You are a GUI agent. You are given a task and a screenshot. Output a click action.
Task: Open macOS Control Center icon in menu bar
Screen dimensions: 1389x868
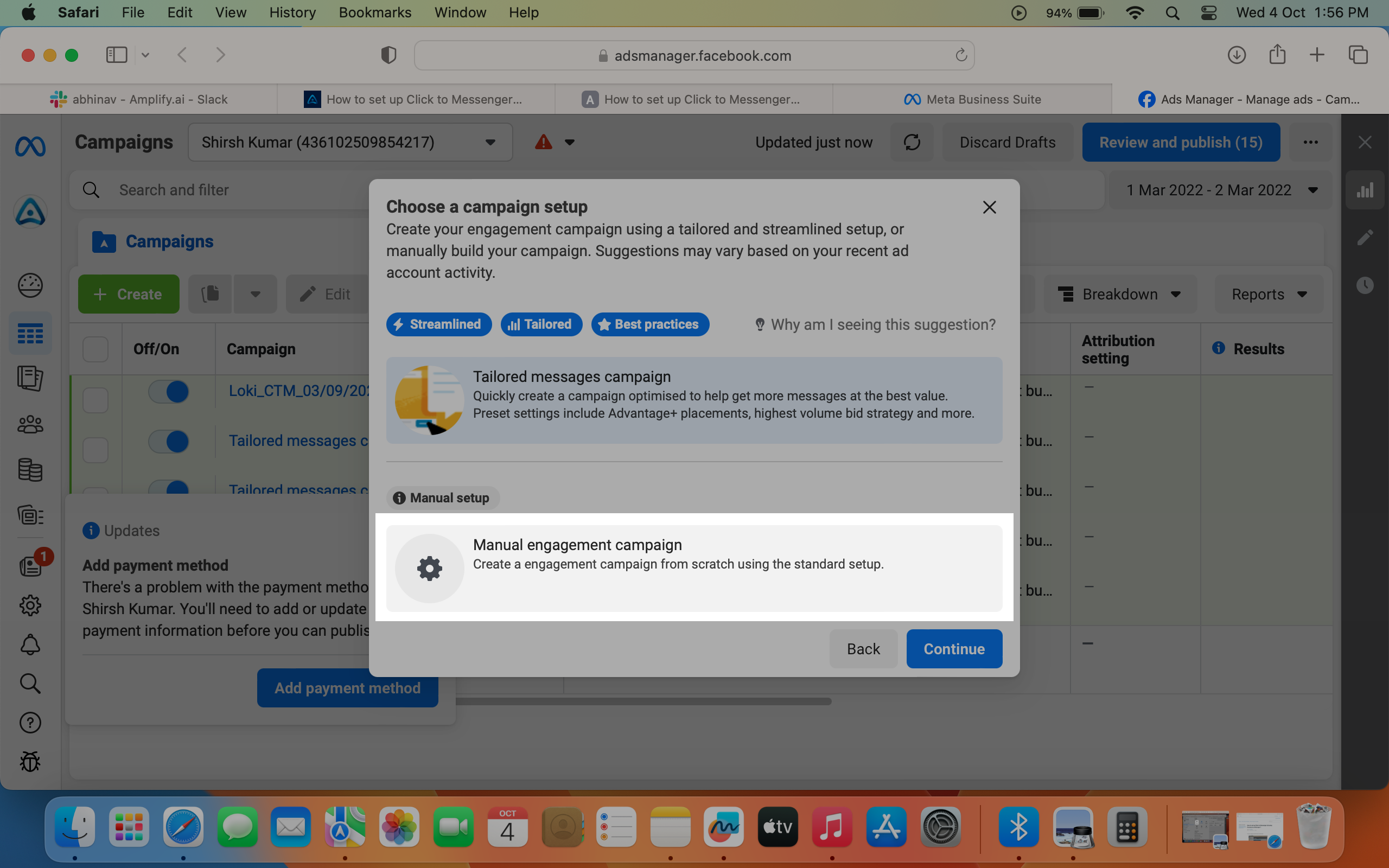[1209, 12]
